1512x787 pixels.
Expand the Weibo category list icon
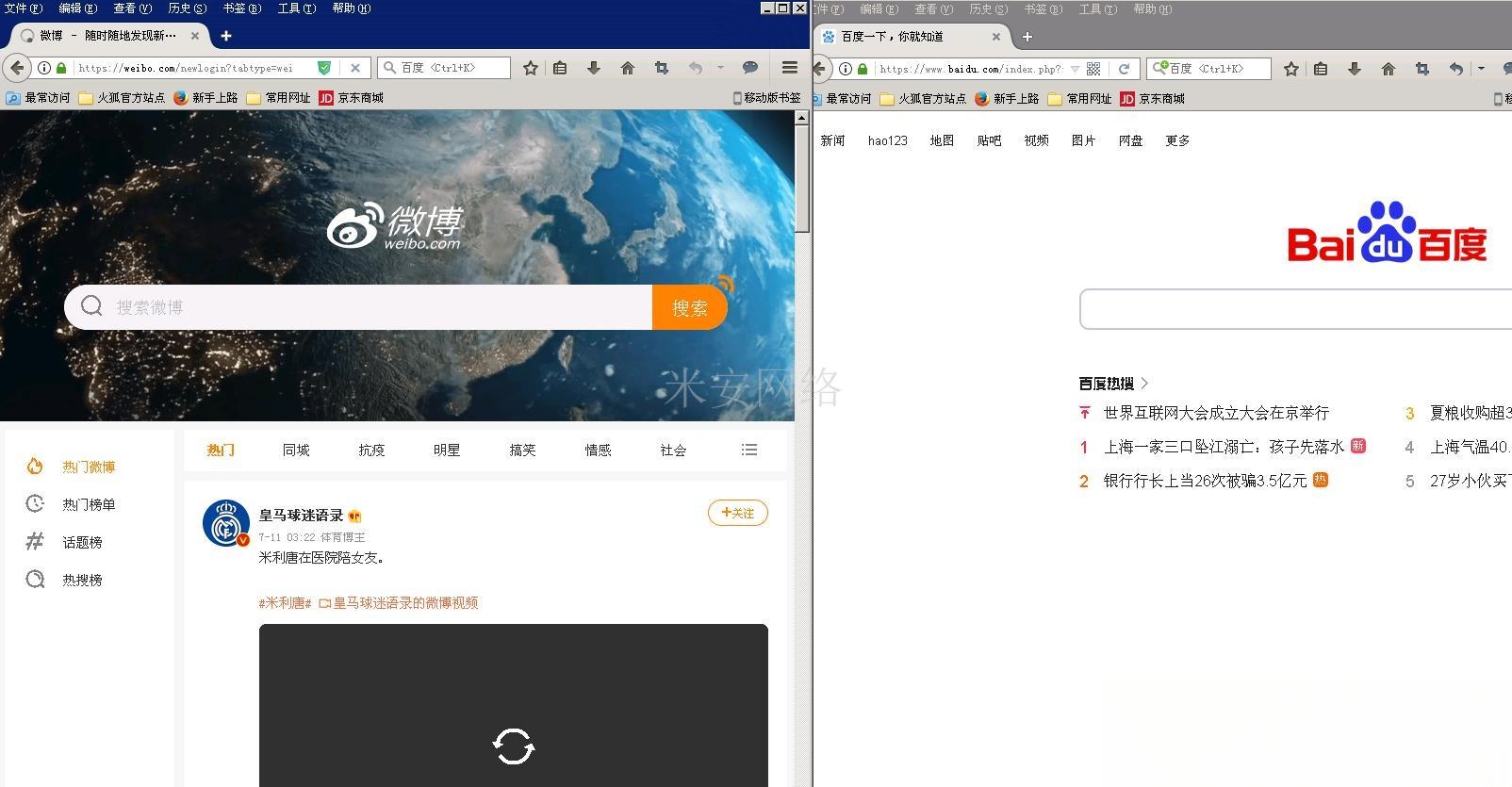click(749, 450)
